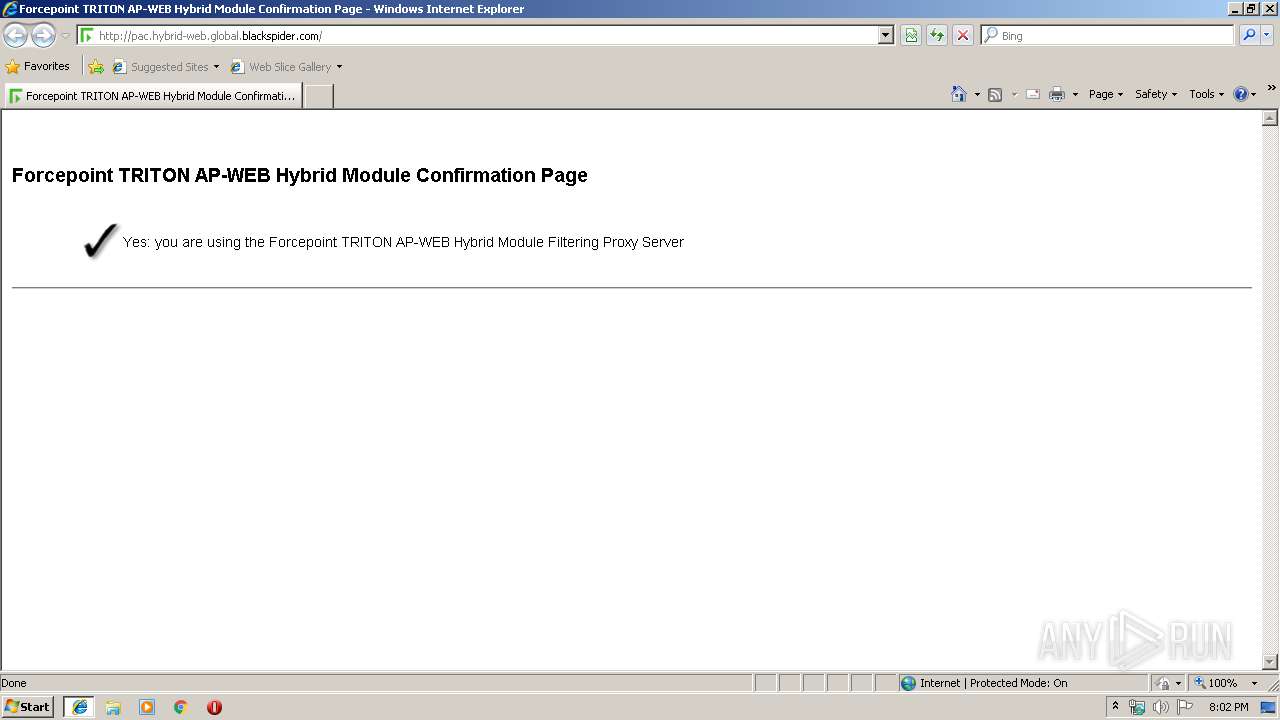Click the browser Forward arrow button

[x=43, y=35]
